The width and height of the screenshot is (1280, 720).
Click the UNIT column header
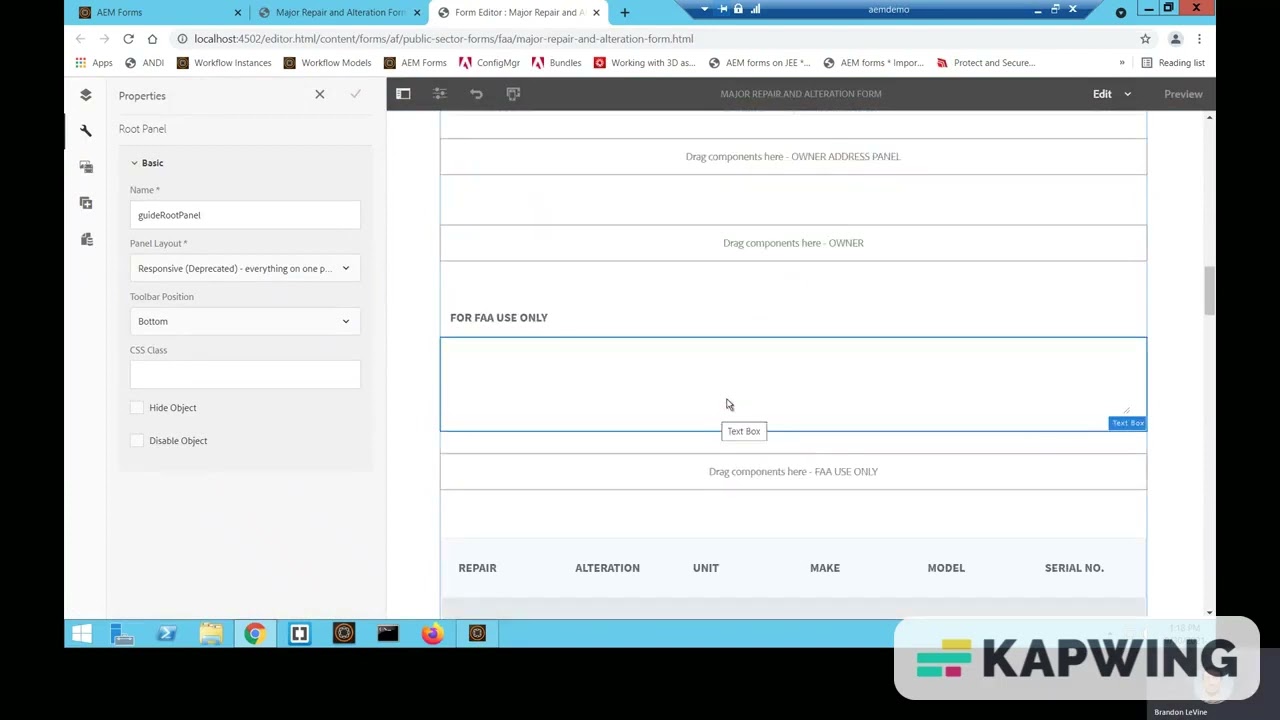tap(706, 568)
